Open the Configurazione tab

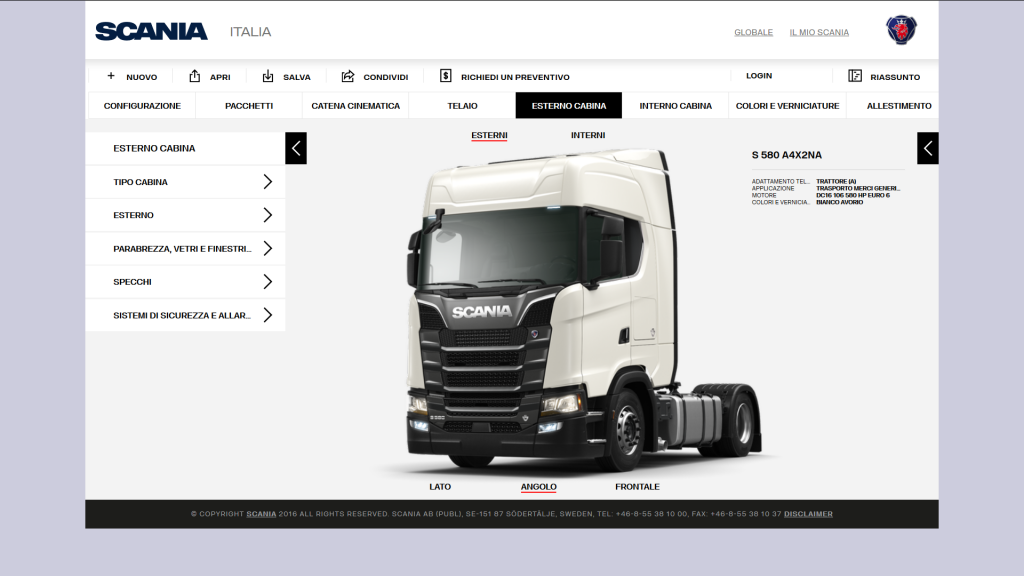pyautogui.click(x=142, y=106)
